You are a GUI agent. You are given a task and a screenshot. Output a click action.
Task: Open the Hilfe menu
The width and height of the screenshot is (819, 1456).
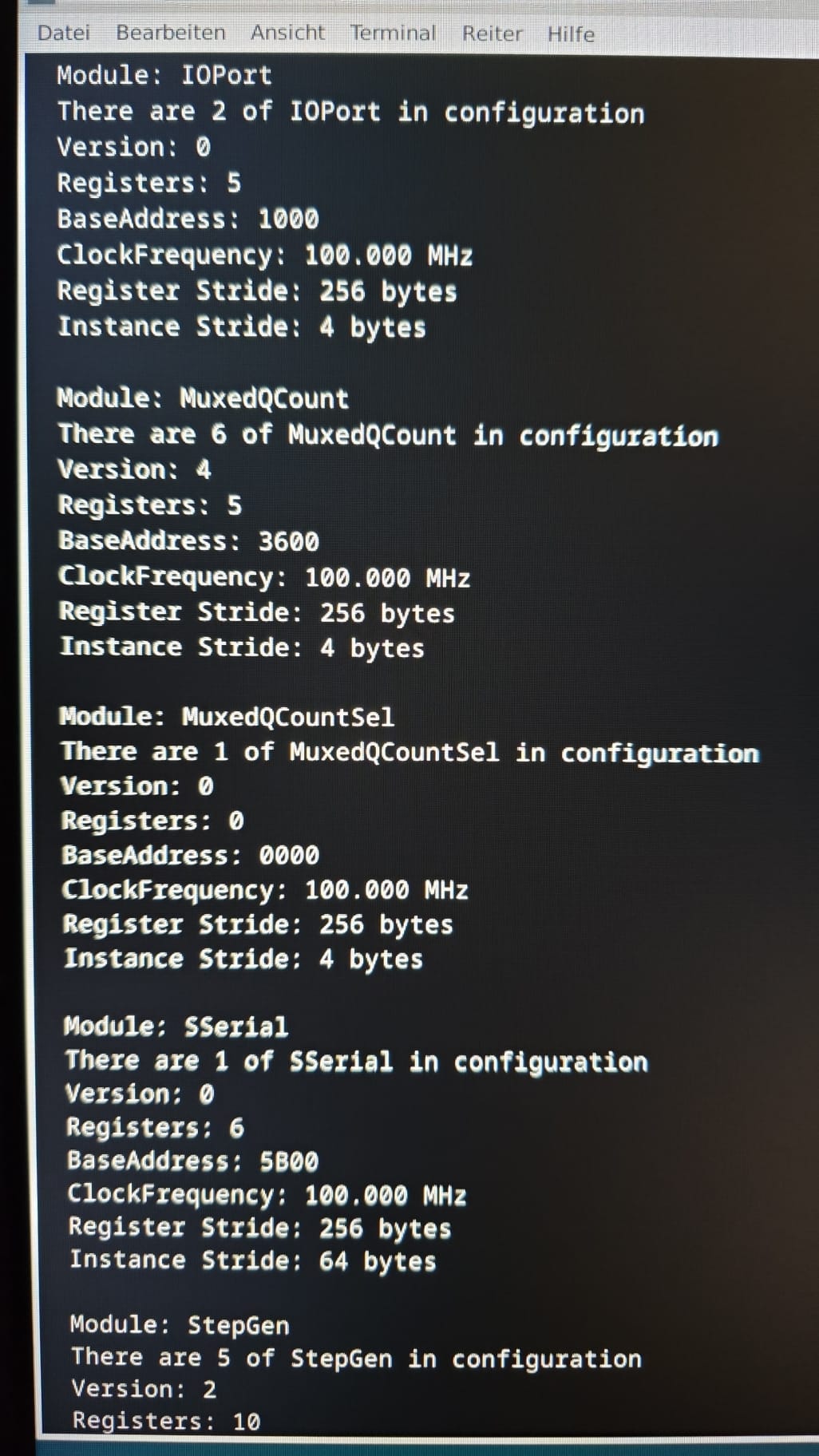(x=571, y=34)
